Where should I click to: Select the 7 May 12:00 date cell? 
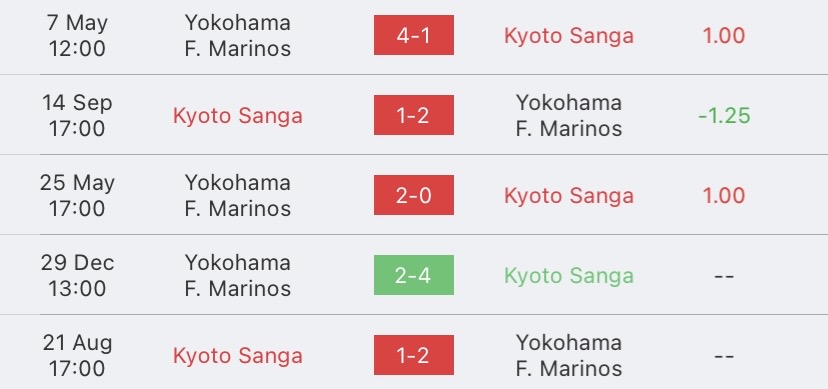(77, 35)
